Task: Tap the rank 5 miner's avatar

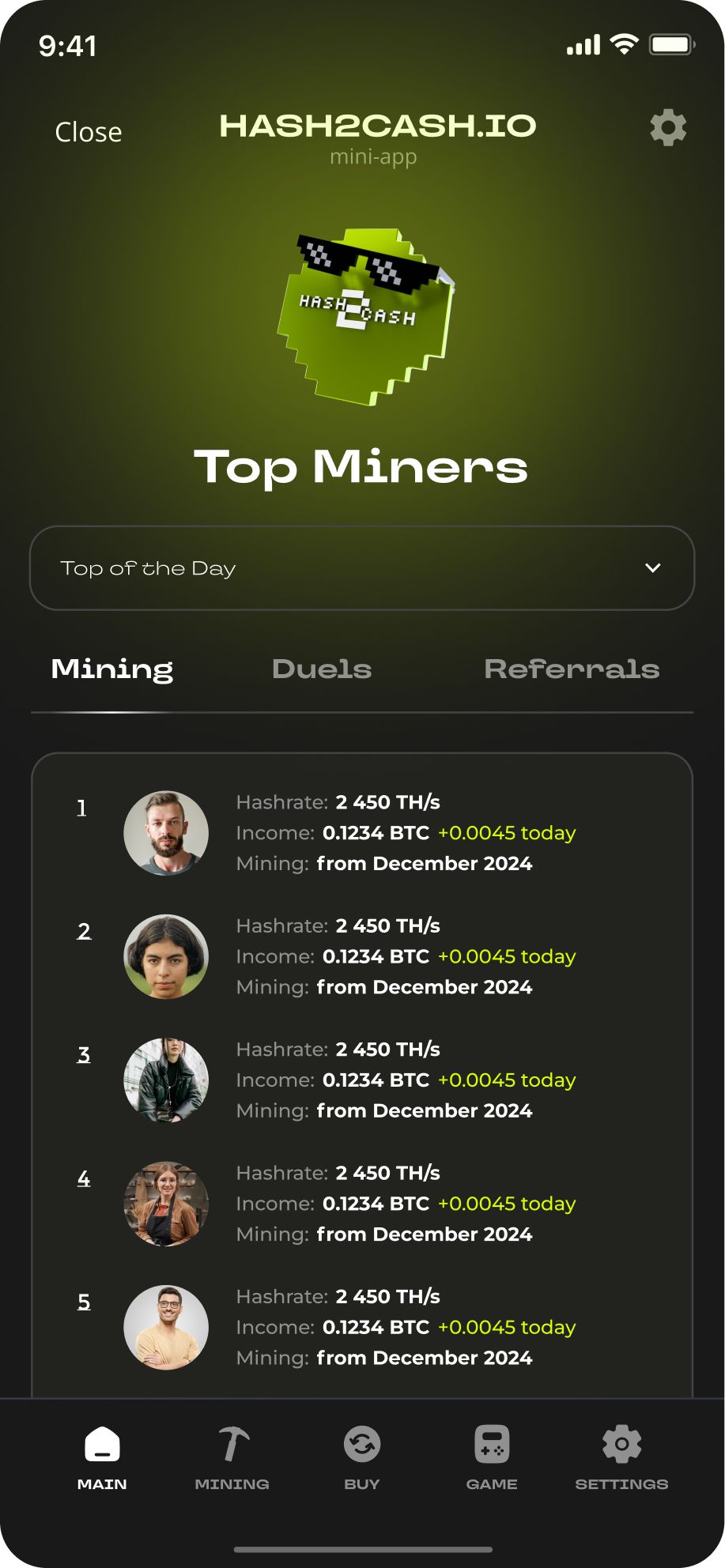Action: (166, 1327)
